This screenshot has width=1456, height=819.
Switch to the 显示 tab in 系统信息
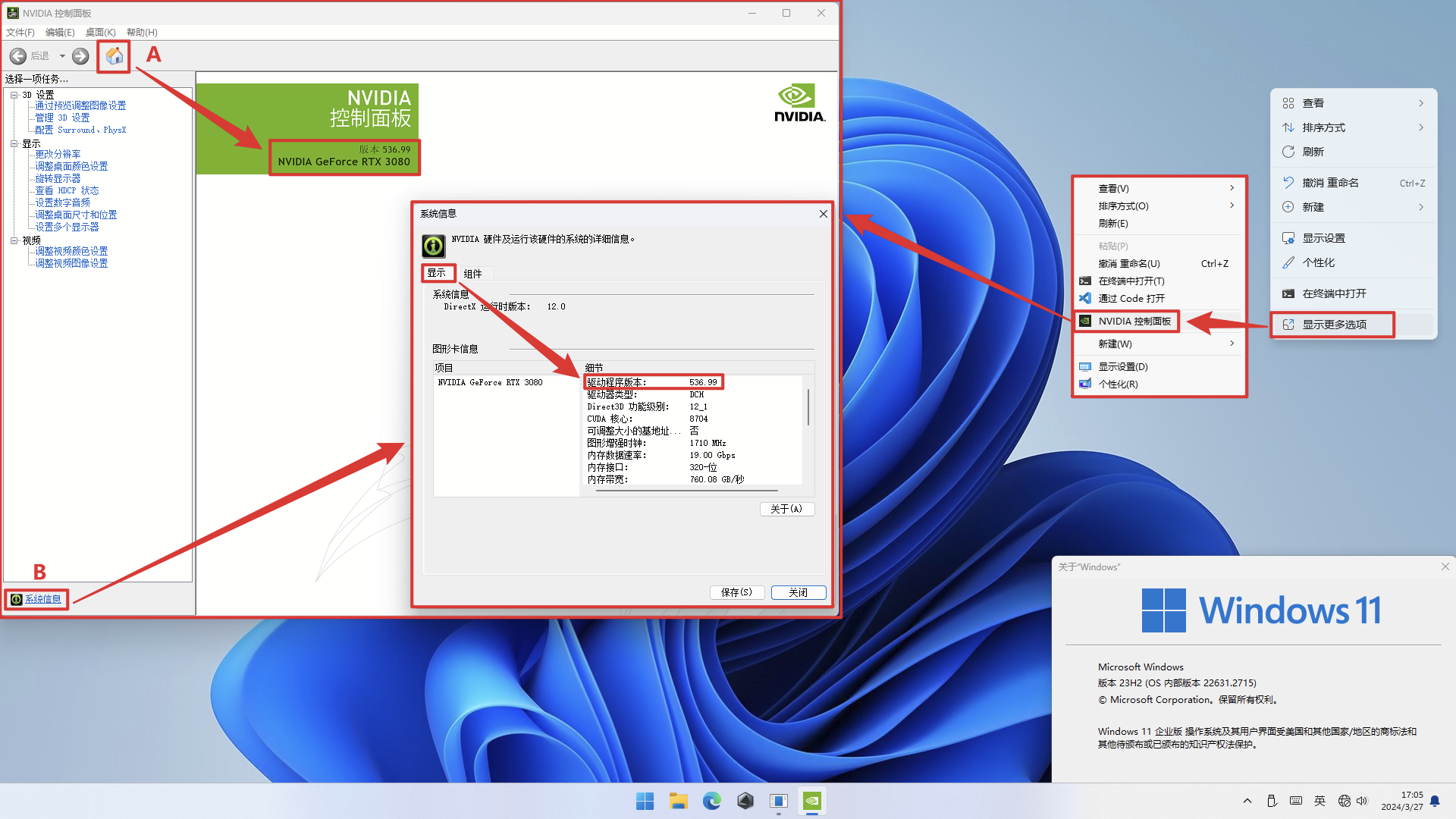(x=437, y=273)
